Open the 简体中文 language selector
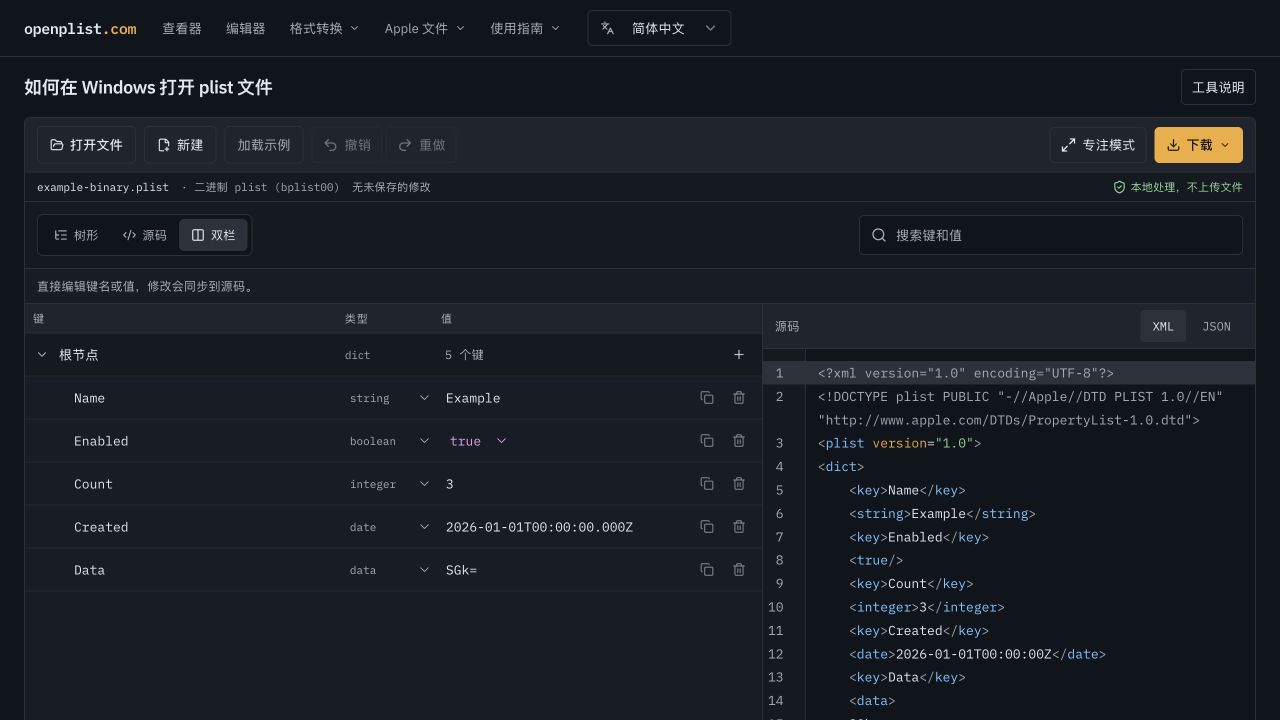The image size is (1280, 720). (x=659, y=28)
